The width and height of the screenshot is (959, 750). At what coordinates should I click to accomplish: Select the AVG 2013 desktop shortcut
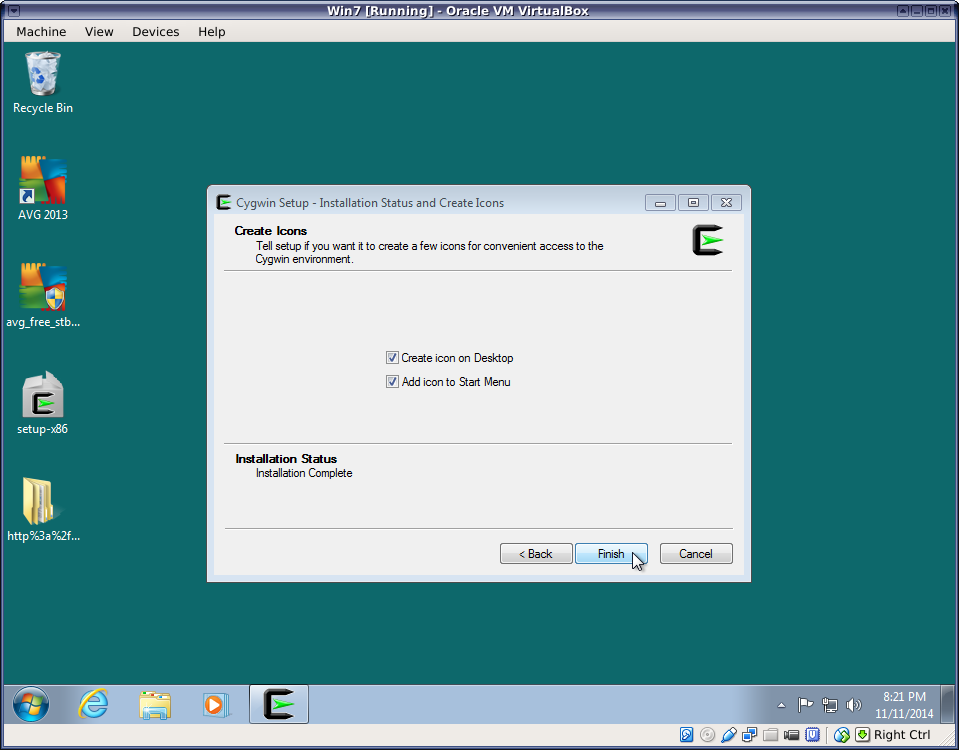(x=43, y=188)
